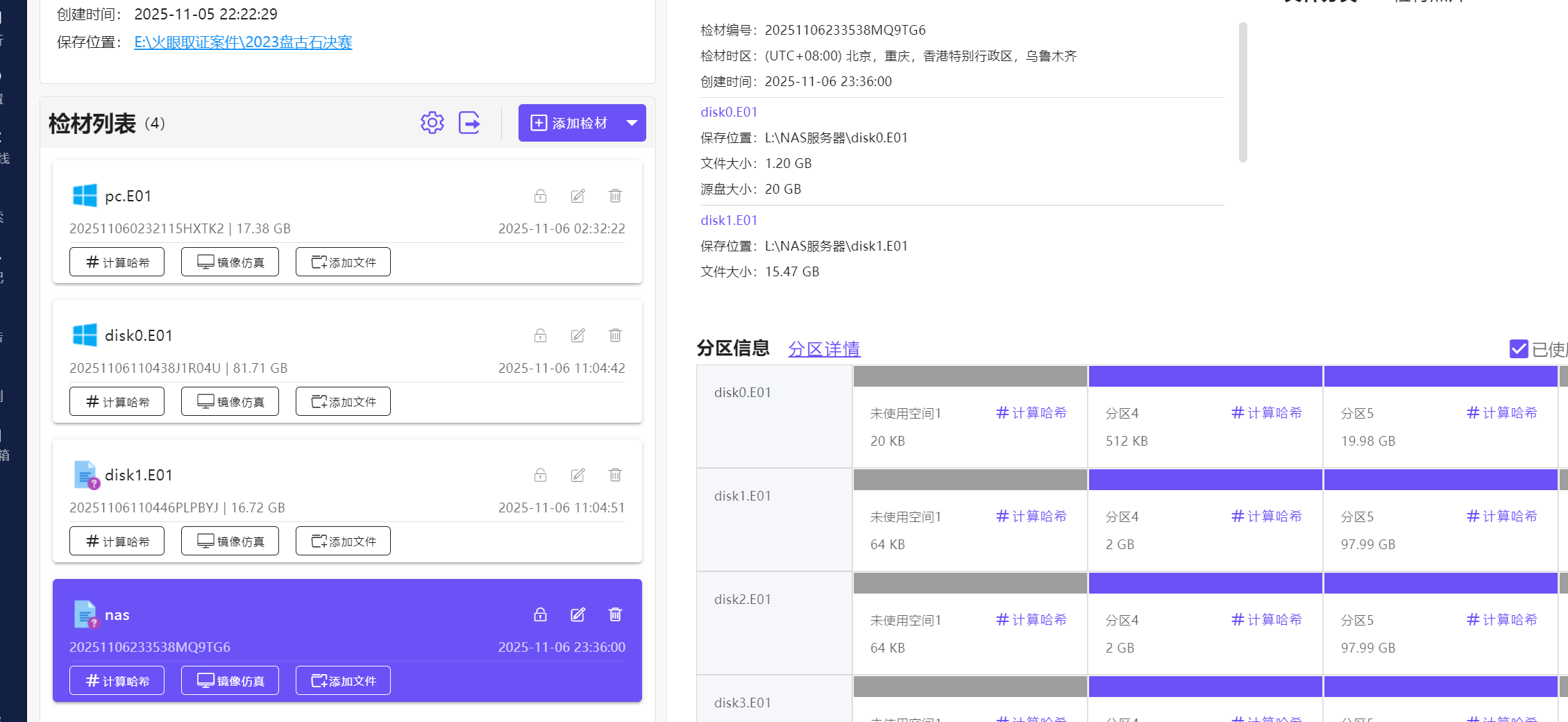Expand the add evidence dropdown arrow
Screen dimensions: 1568x722
632,123
